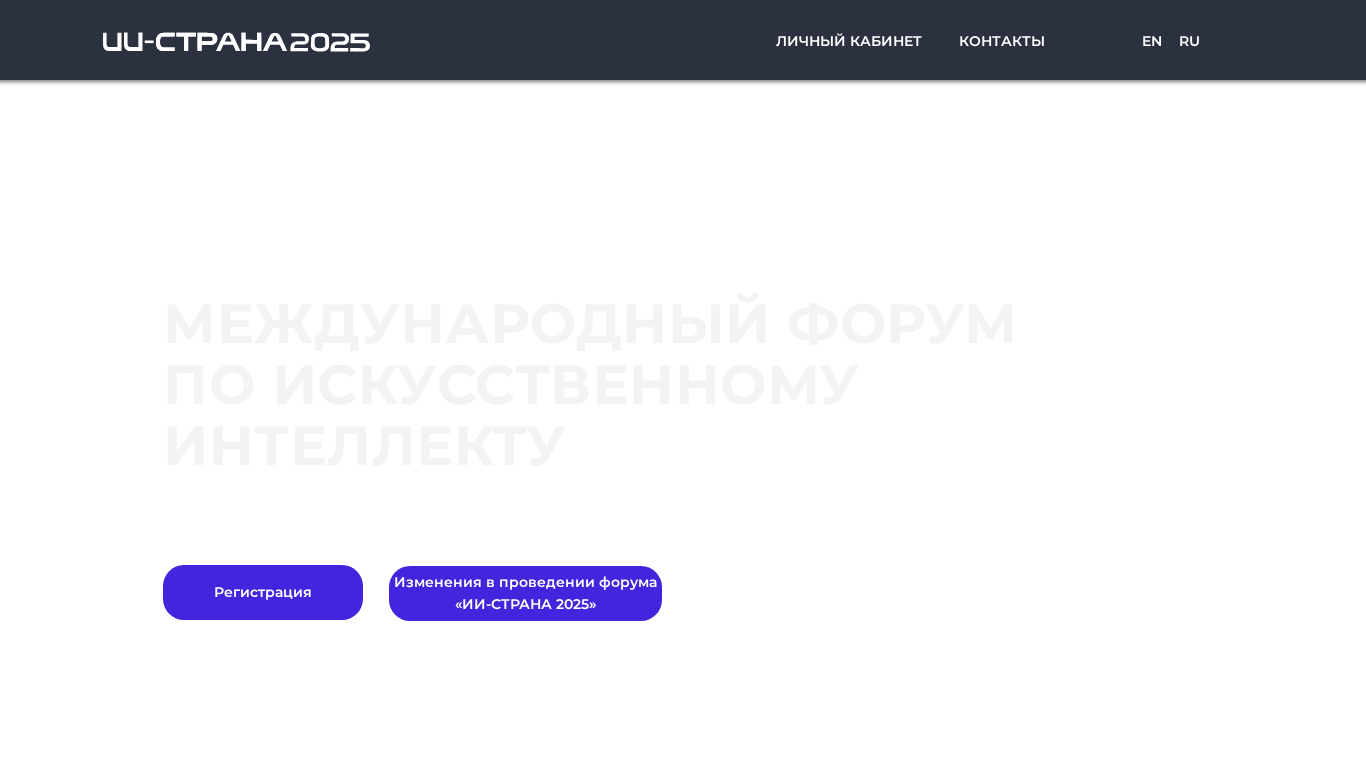Switch site language to EN
The width and height of the screenshot is (1366, 768).
click(x=1152, y=41)
